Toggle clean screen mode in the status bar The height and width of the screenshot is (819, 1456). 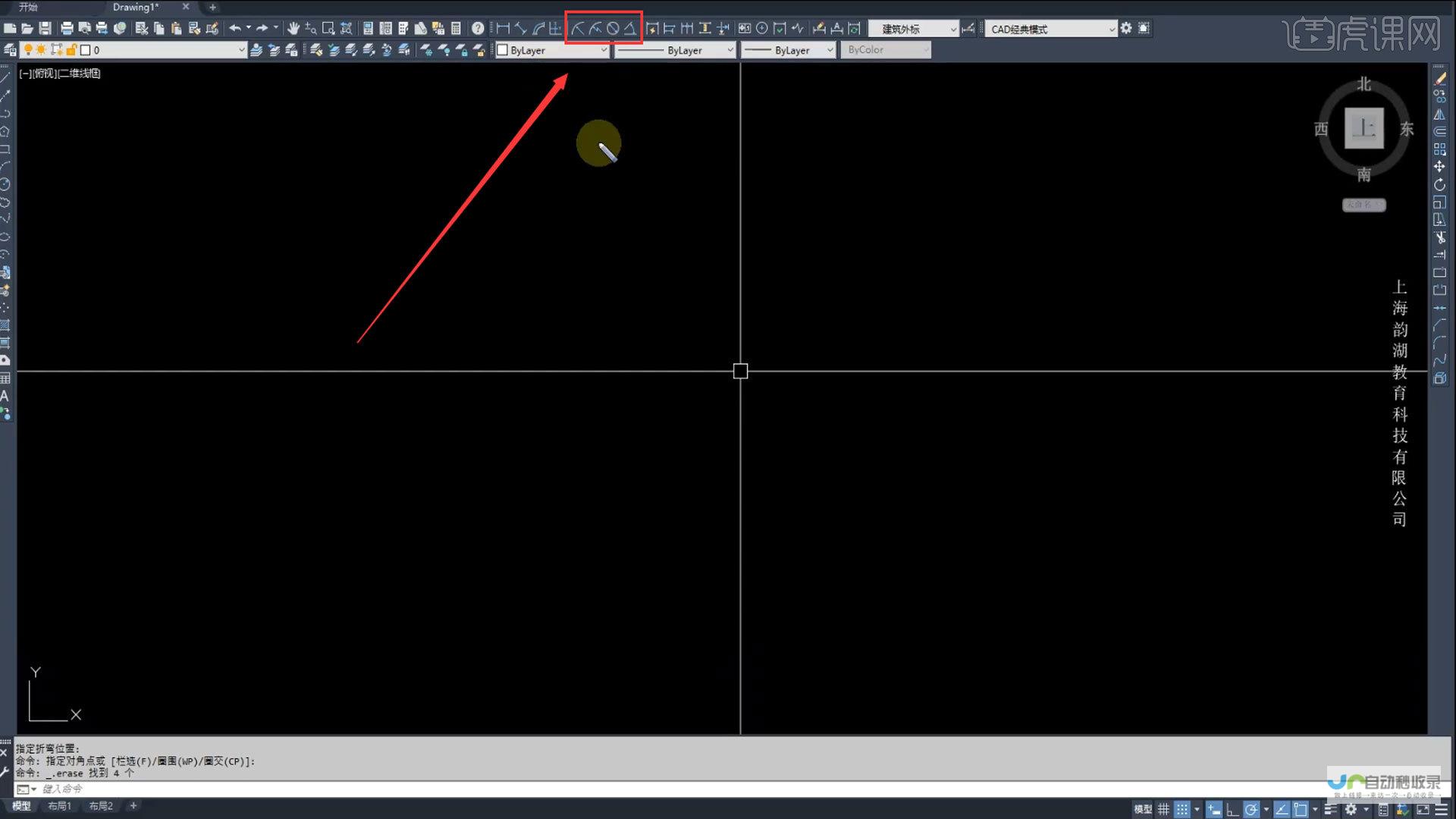[1423, 809]
